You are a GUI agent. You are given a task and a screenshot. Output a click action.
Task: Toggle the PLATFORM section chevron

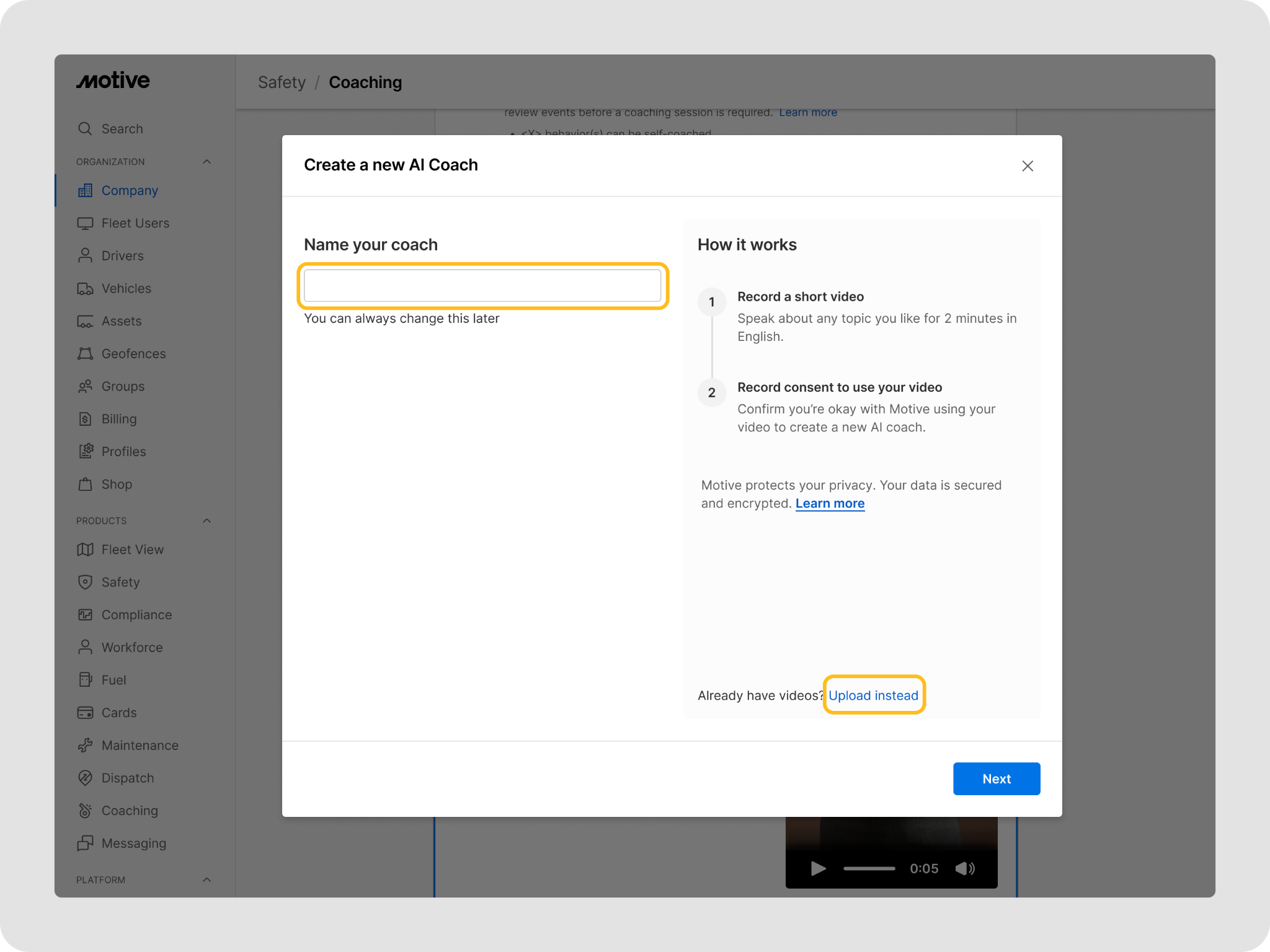207,879
